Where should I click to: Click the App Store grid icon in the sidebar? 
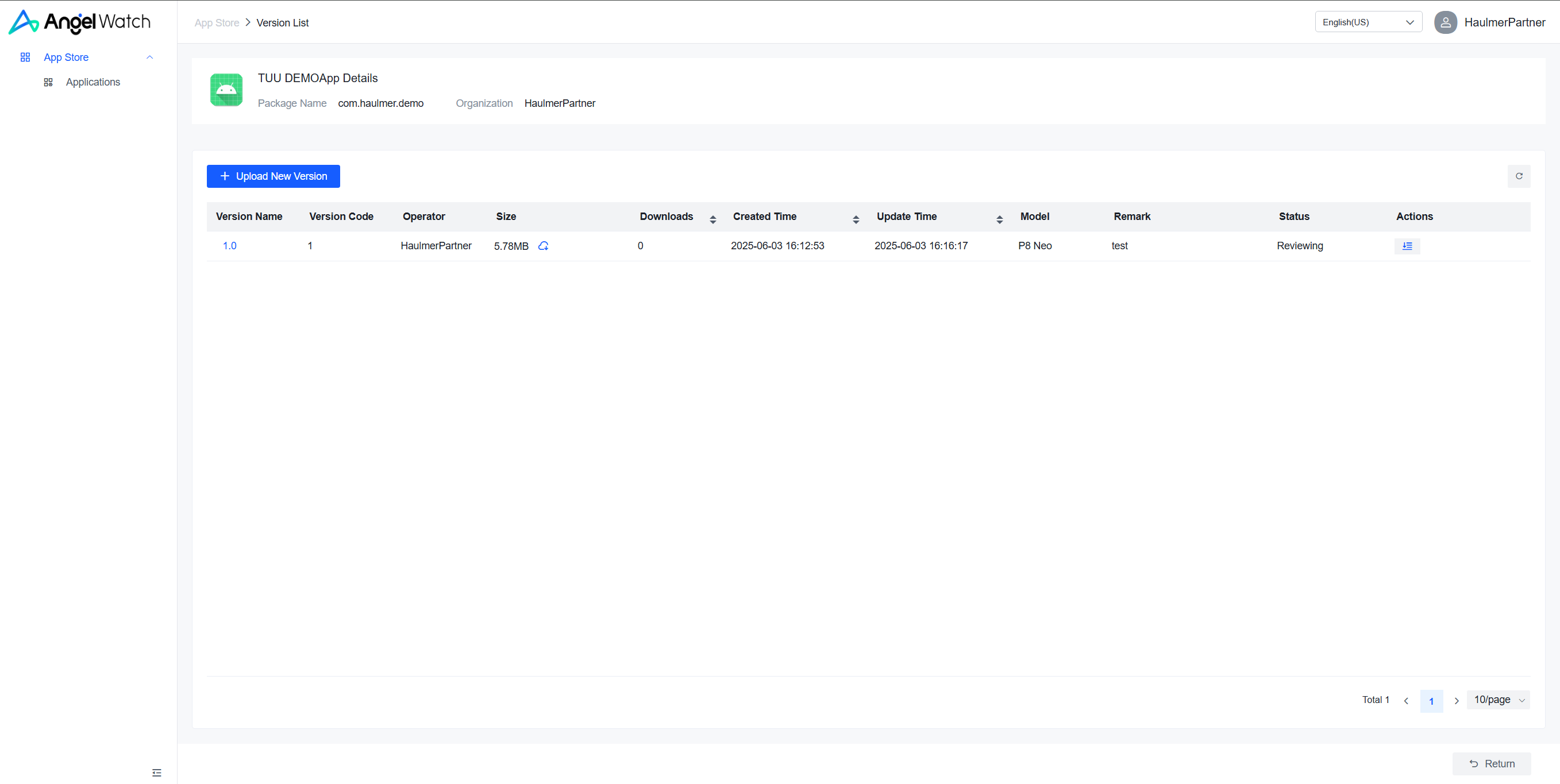(25, 57)
